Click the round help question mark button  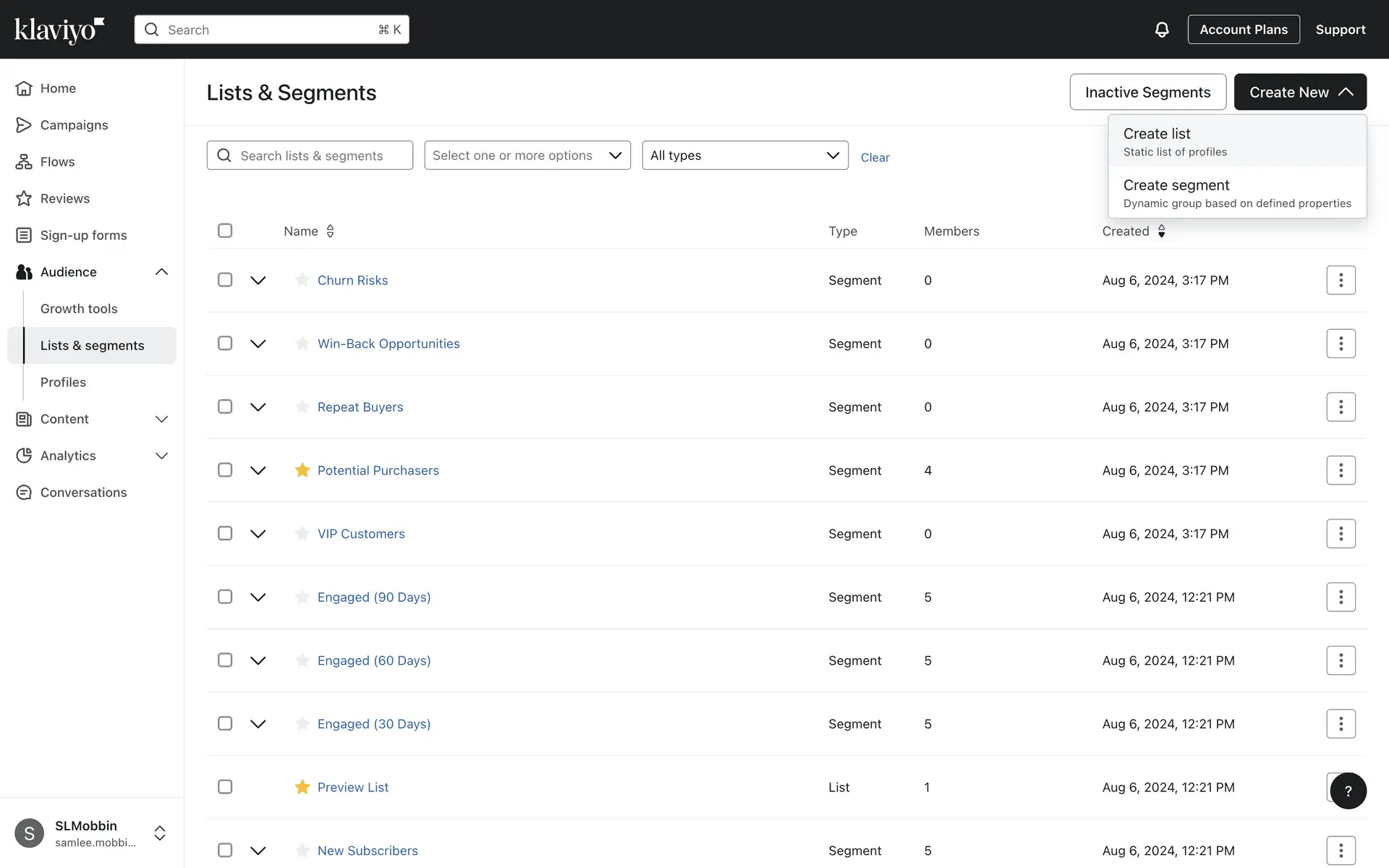1348,791
